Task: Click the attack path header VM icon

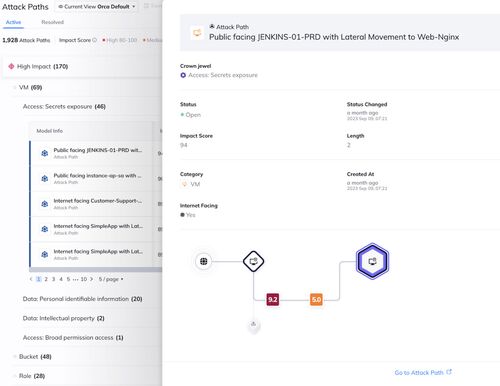Action: (x=197, y=33)
